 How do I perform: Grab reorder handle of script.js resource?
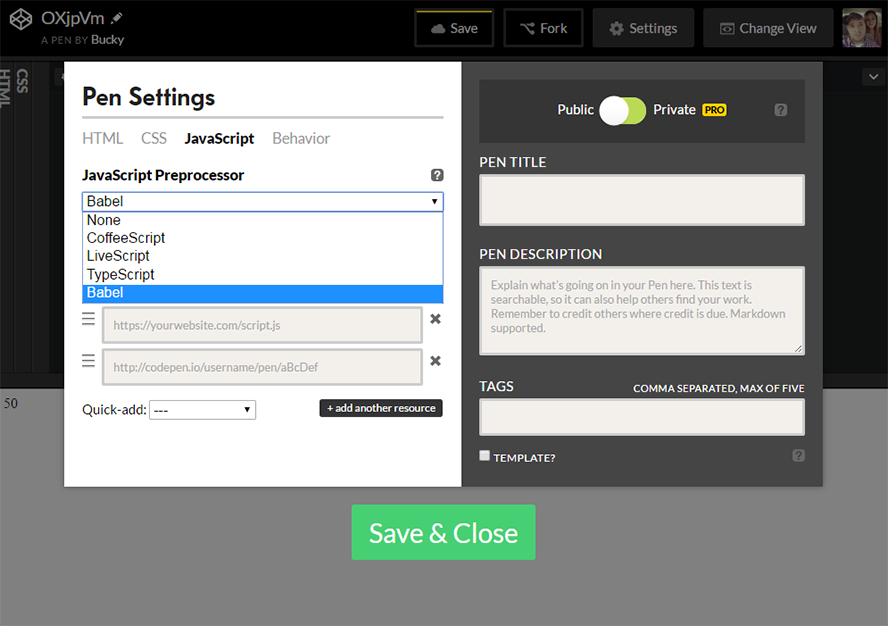pyautogui.click(x=88, y=319)
